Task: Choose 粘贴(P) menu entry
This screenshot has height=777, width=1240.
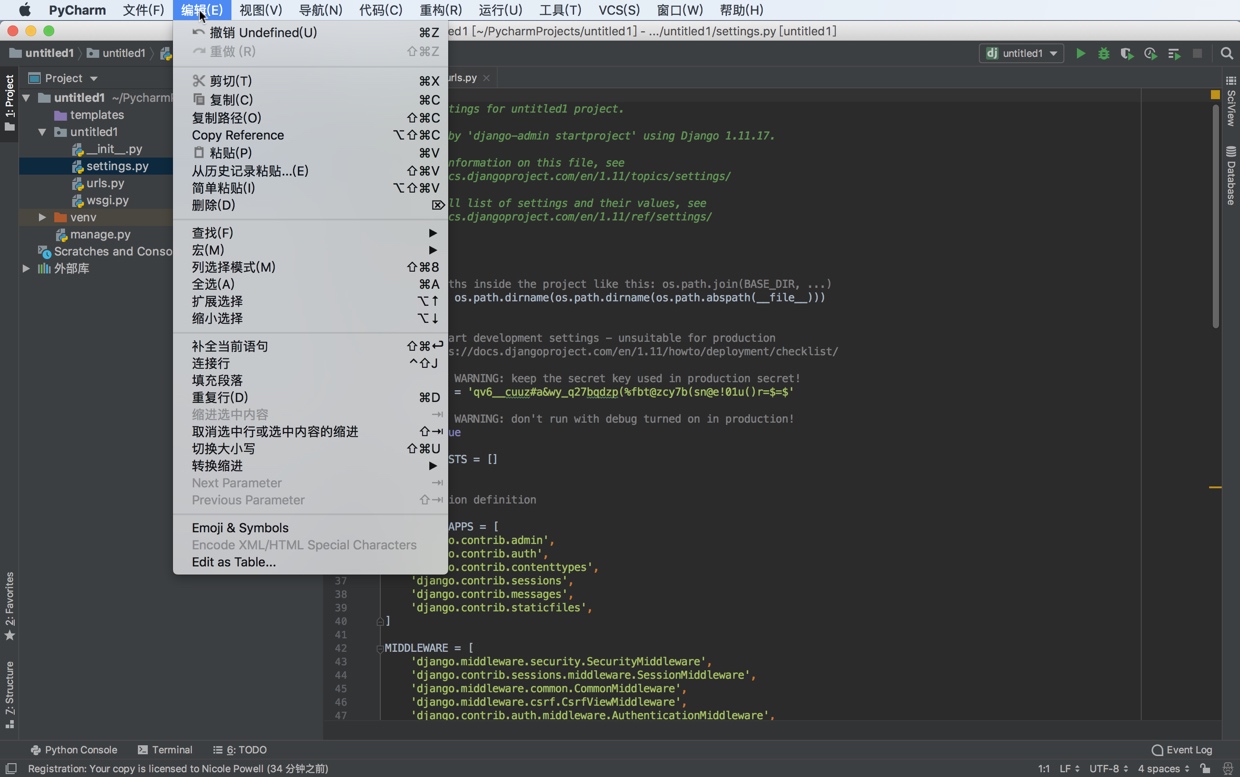Action: coord(311,153)
